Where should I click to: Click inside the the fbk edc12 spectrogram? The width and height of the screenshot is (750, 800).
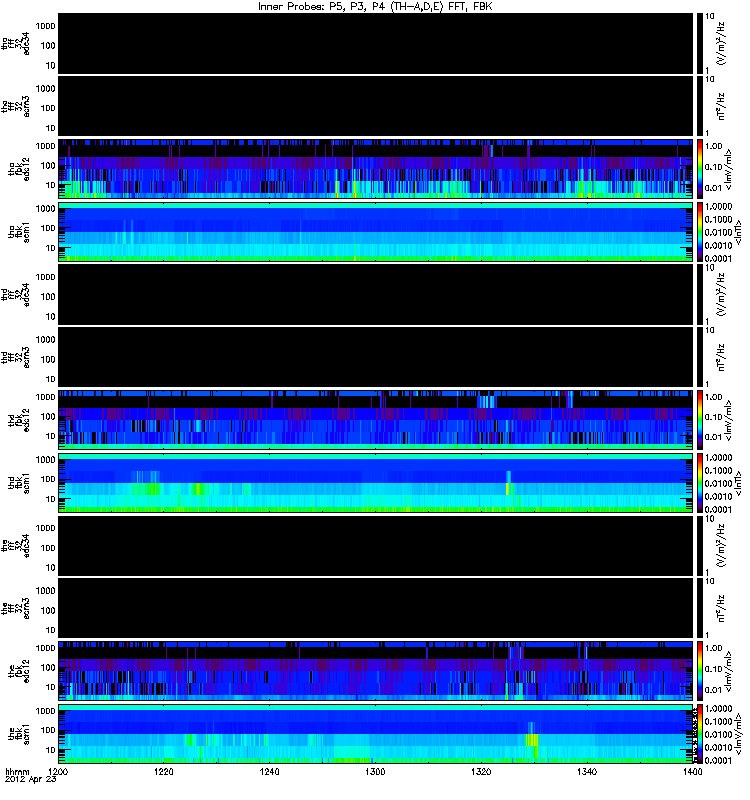click(x=376, y=671)
